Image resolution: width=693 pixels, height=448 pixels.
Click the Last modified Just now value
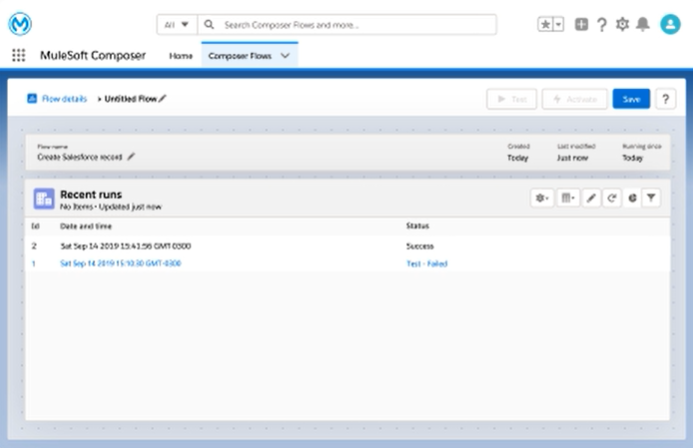tap(572, 158)
